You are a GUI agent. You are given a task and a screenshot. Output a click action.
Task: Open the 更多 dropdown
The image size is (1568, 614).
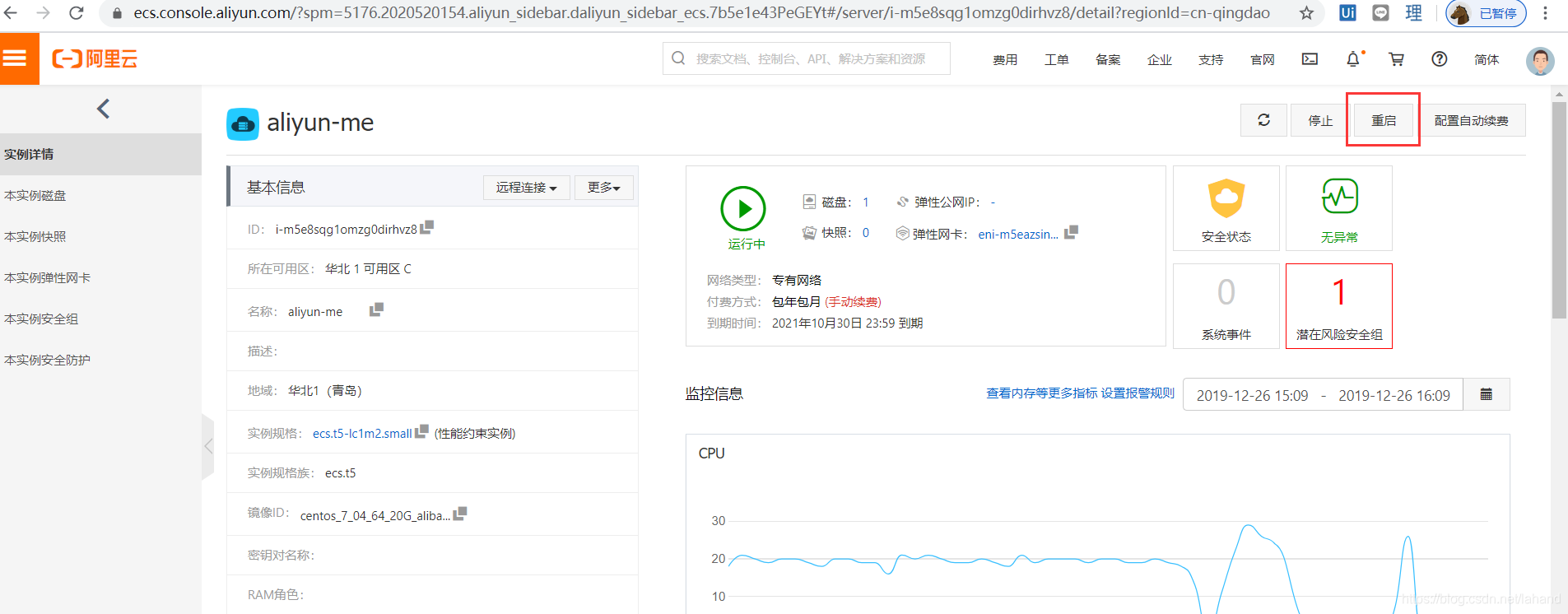(603, 188)
